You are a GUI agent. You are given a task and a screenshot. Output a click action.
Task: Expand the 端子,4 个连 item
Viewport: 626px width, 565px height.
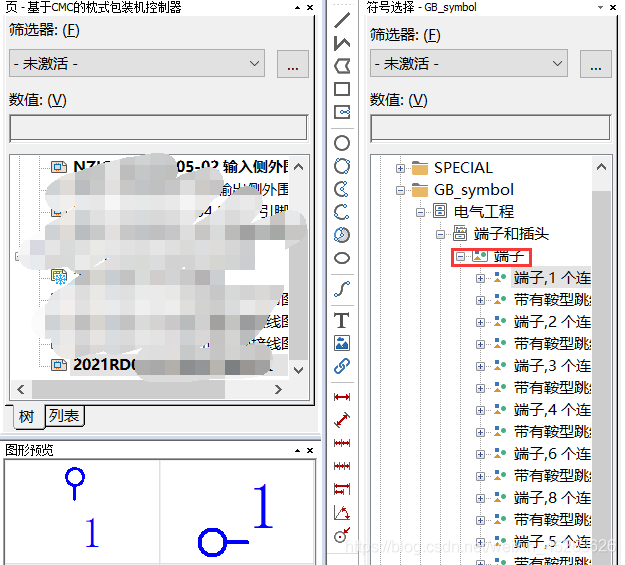tap(480, 410)
